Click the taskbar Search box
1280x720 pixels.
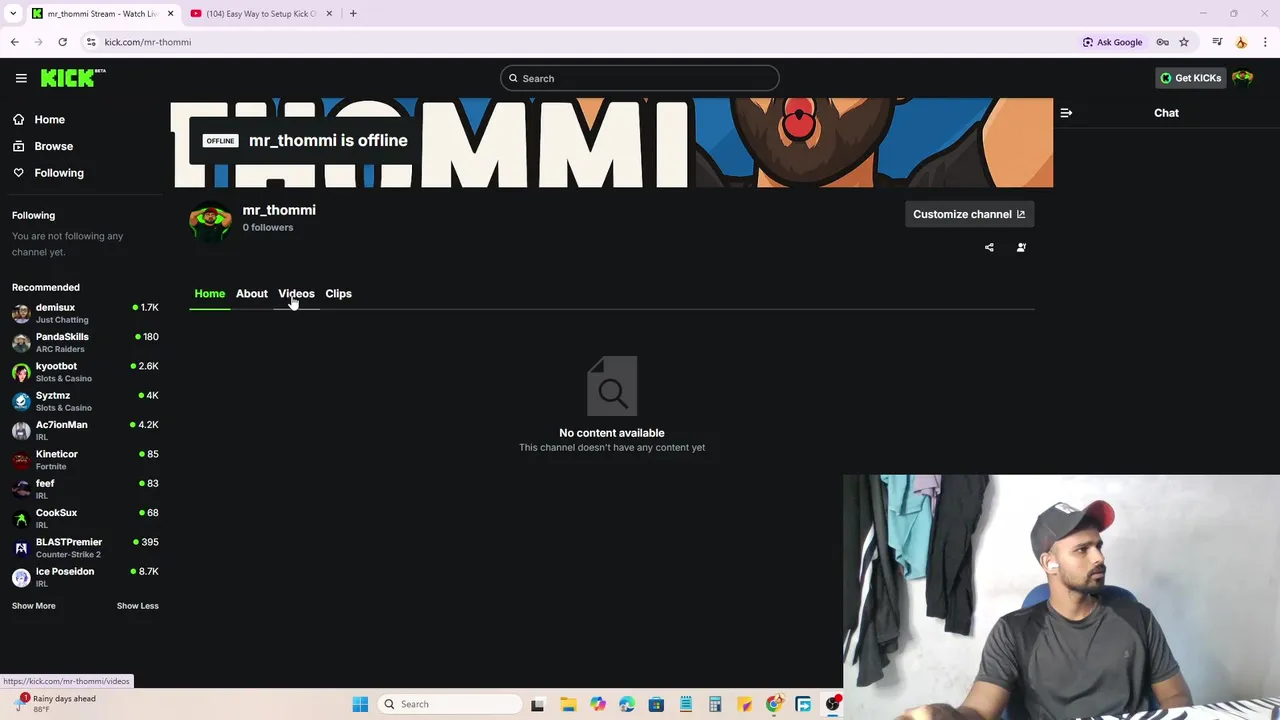[450, 704]
